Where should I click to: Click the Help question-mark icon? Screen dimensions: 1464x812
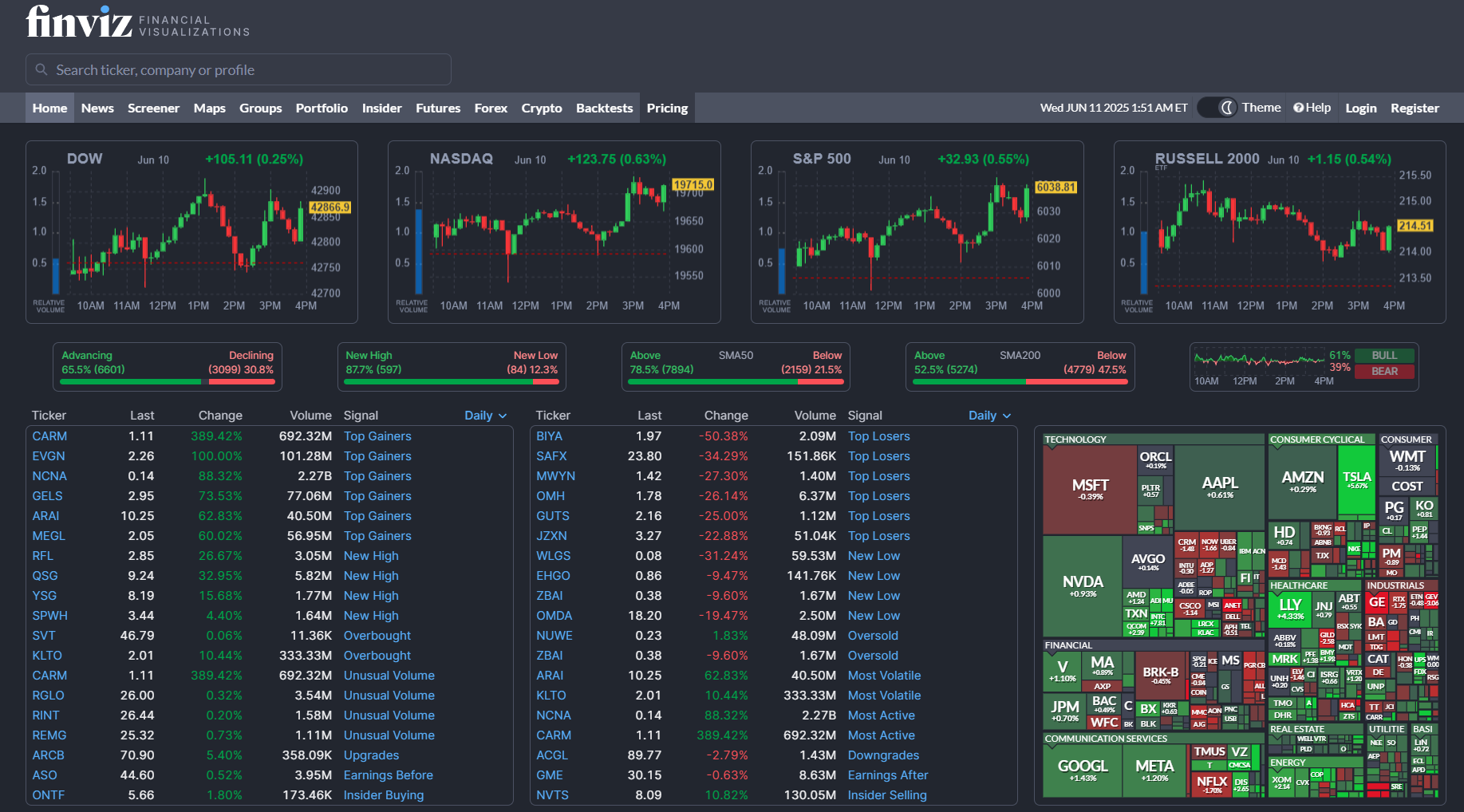point(1298,108)
